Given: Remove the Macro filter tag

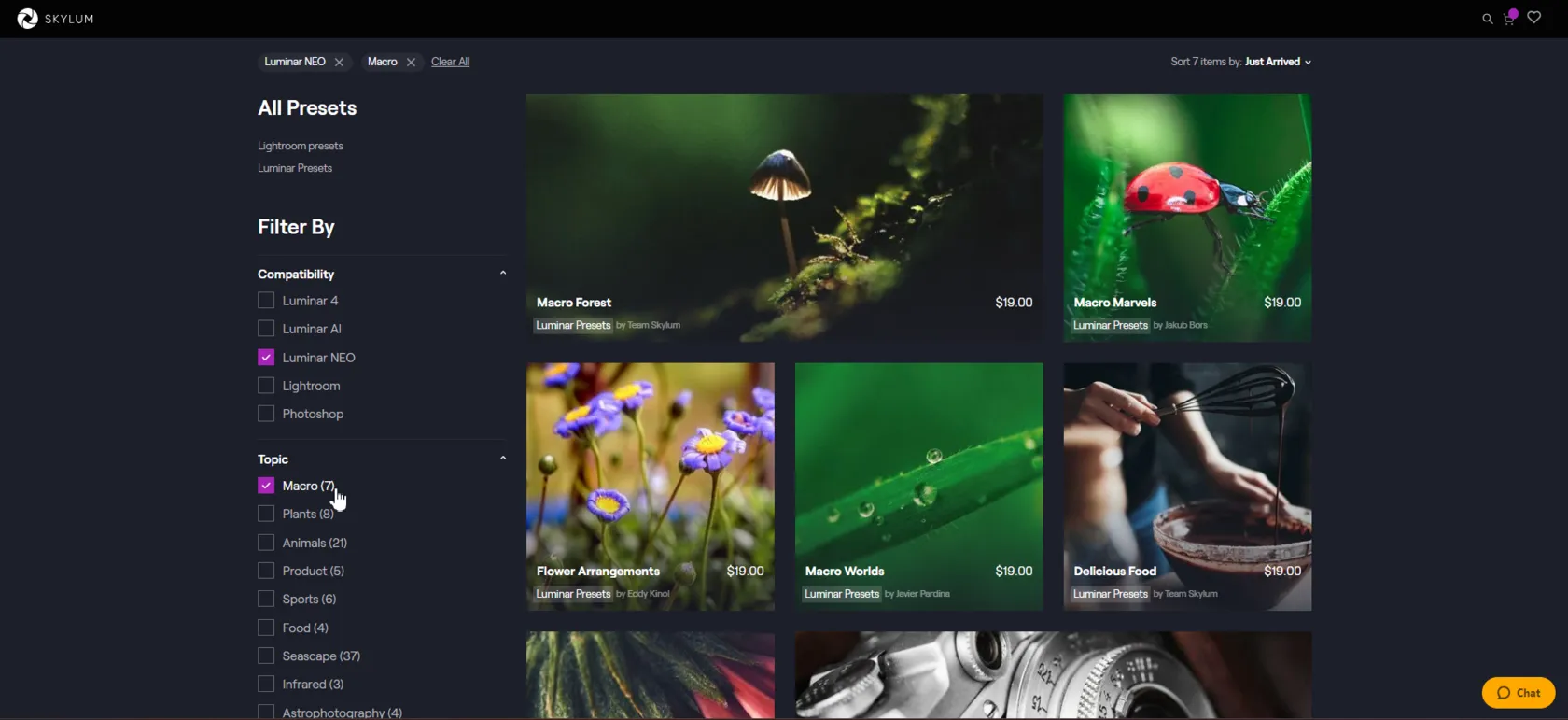Looking at the screenshot, I should (x=411, y=63).
